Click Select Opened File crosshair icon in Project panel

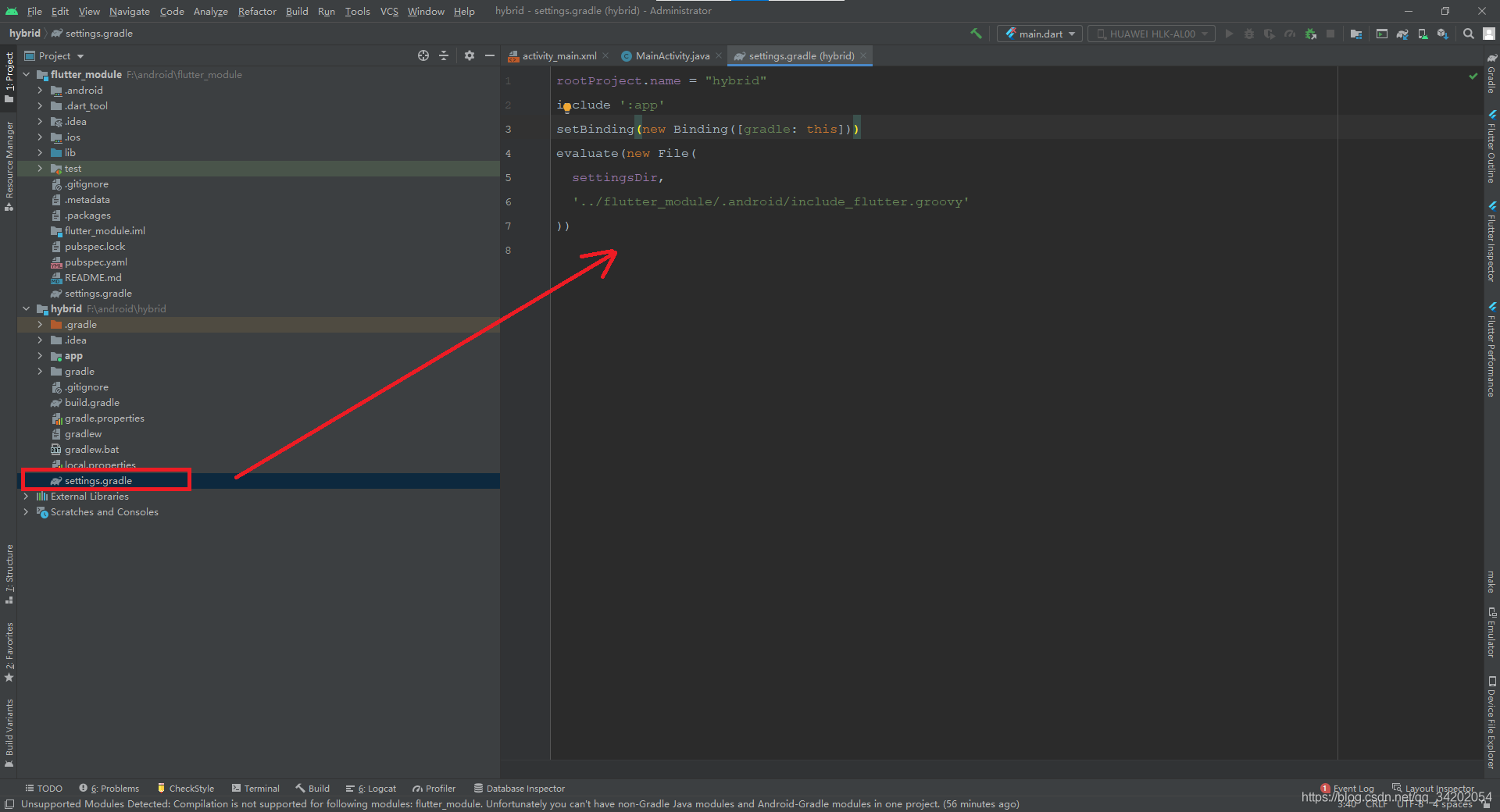[423, 55]
